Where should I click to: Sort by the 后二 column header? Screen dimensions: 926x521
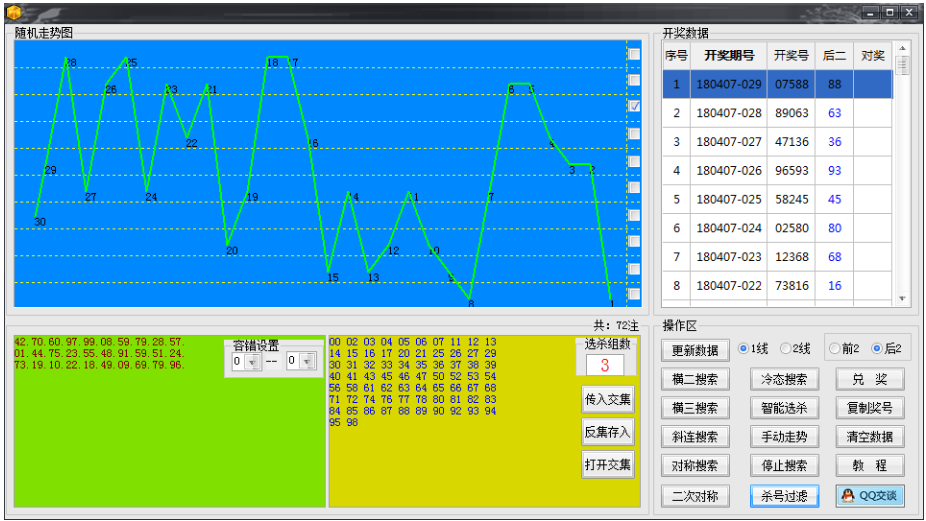[834, 56]
